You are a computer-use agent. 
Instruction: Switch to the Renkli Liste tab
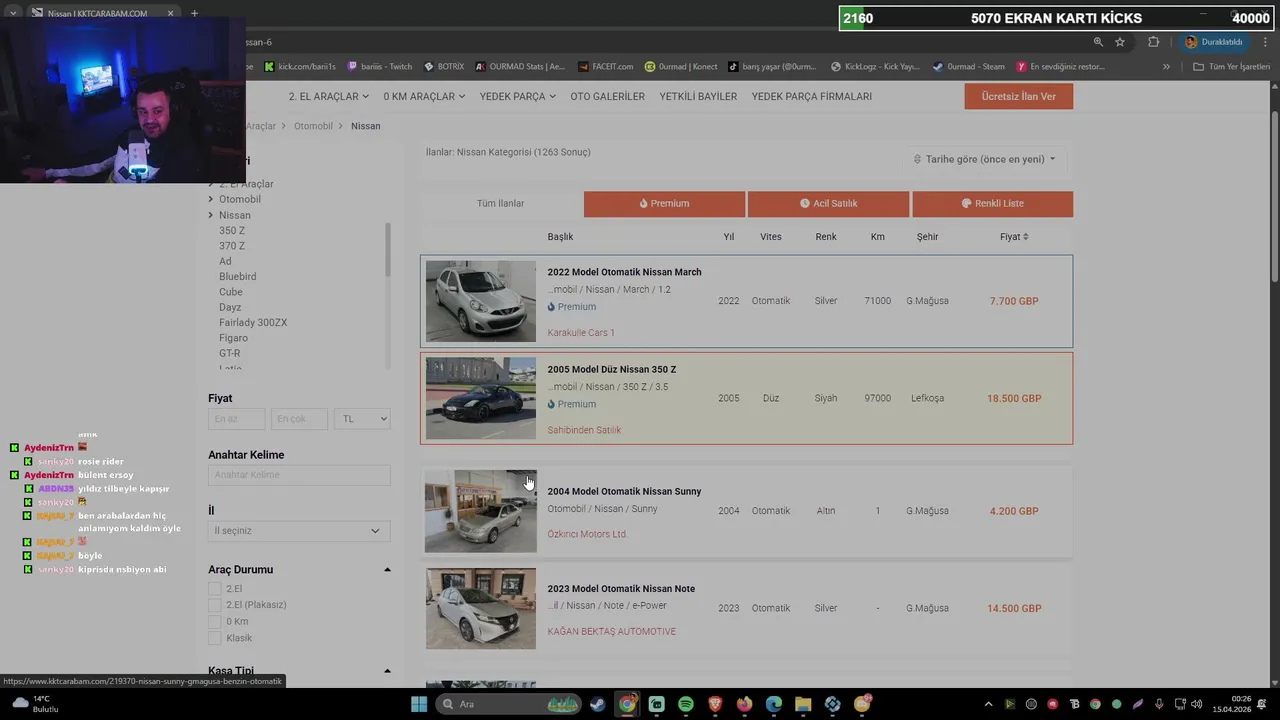(992, 203)
